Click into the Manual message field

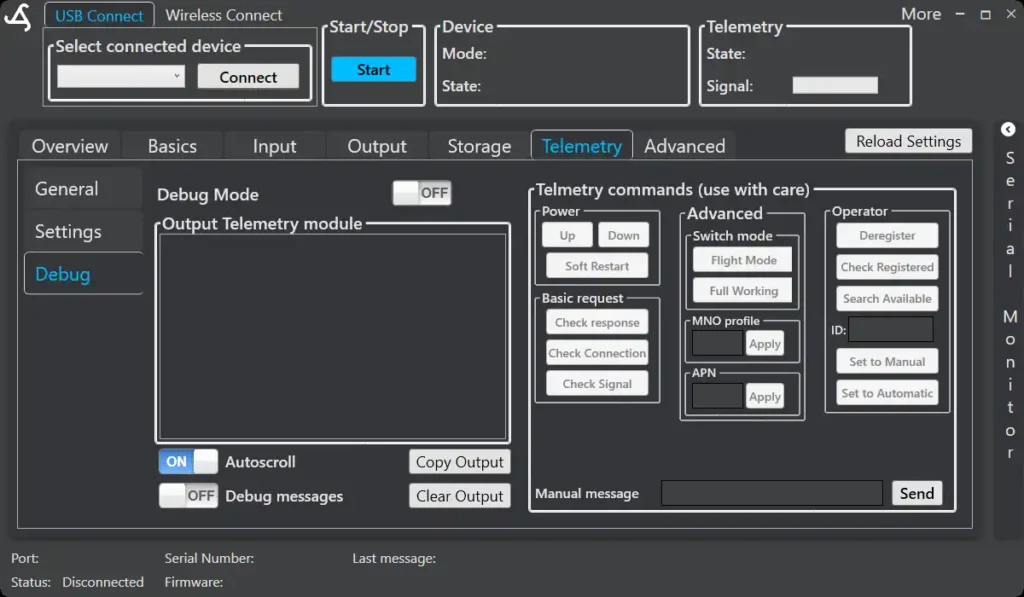click(x=771, y=493)
